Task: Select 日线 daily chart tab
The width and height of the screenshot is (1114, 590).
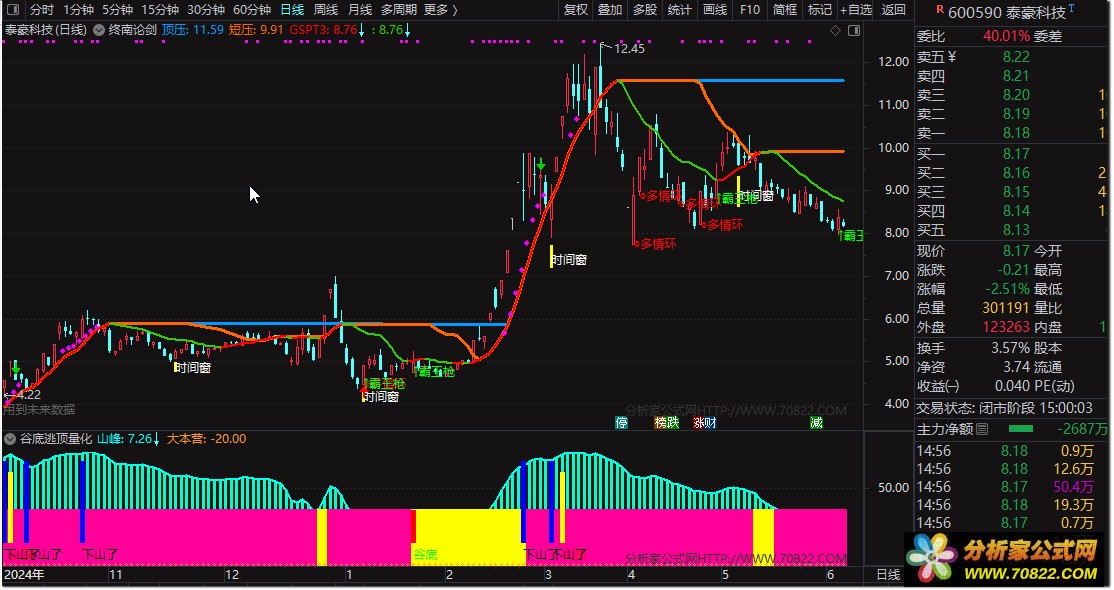Action: [x=292, y=10]
